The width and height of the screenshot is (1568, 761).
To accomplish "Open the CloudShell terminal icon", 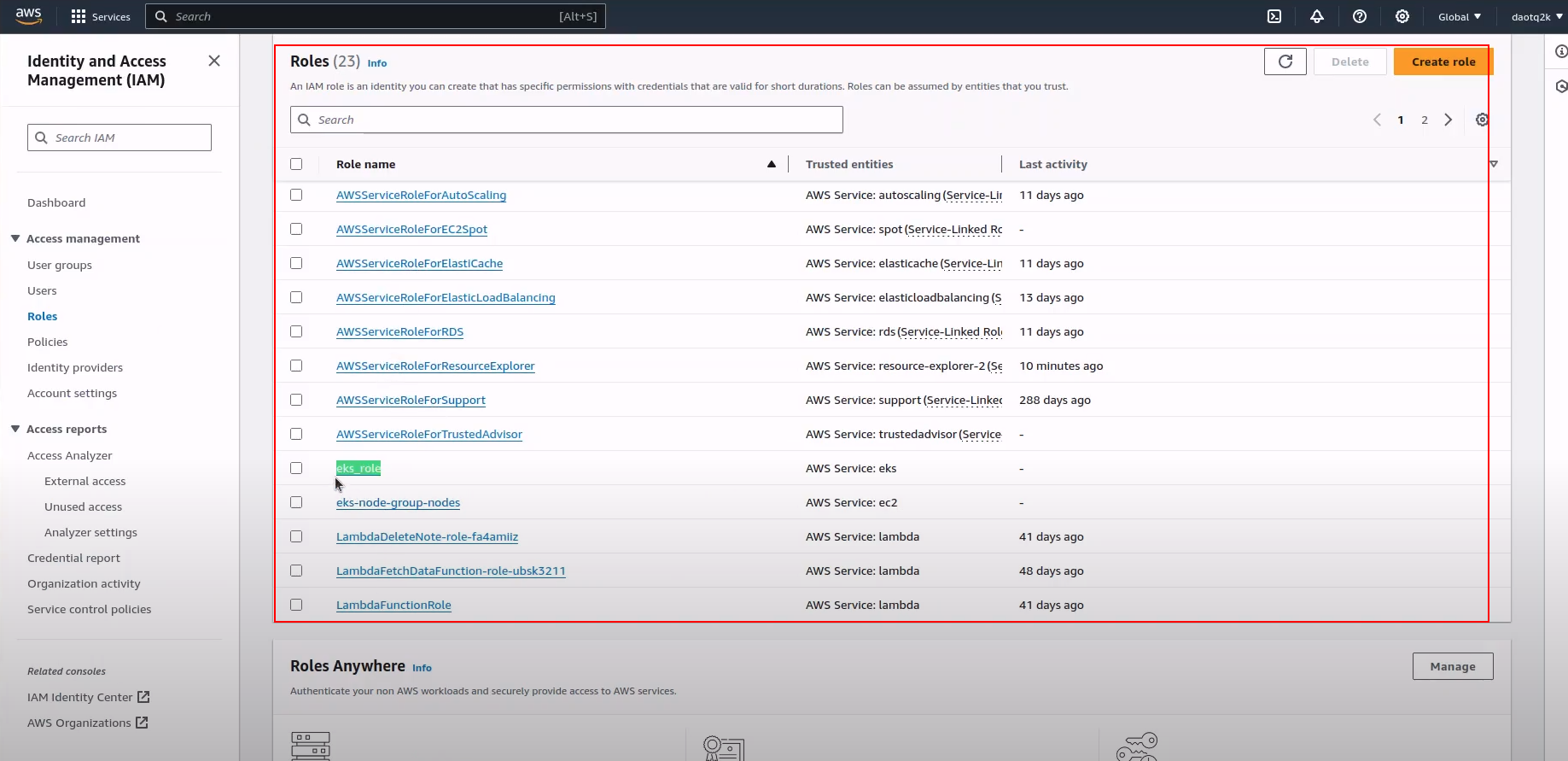I will tap(1274, 16).
